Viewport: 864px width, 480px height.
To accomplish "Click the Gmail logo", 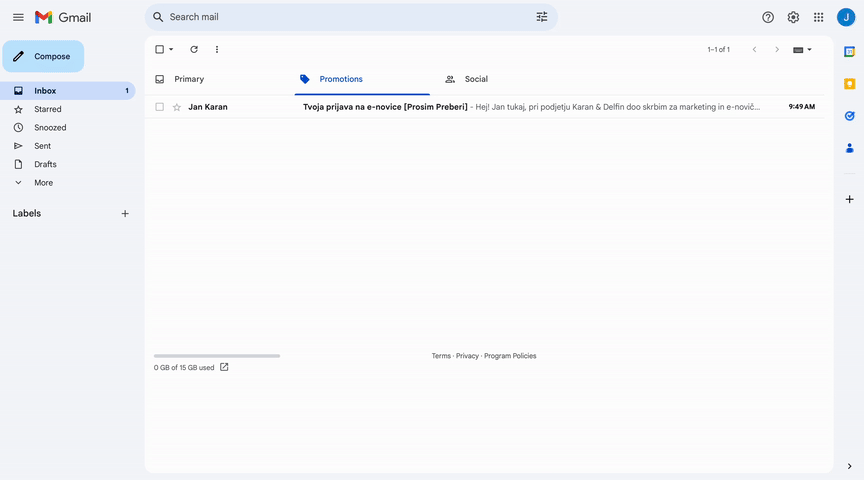I will tap(63, 17).
